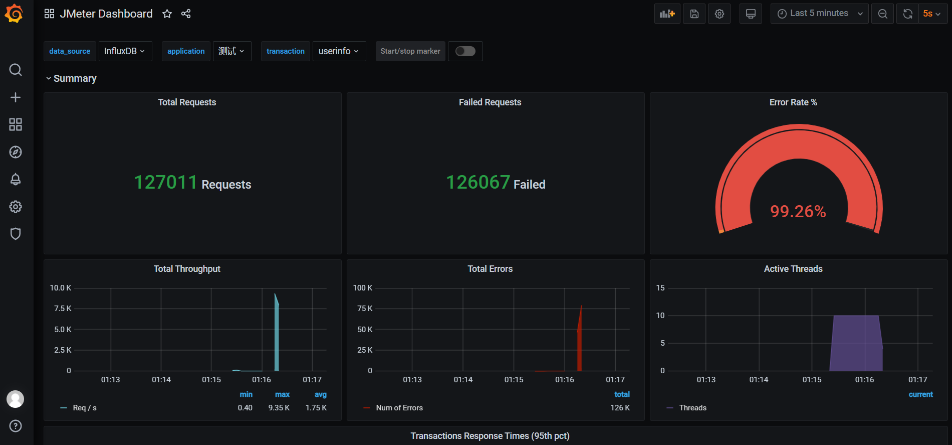952x445 pixels.
Task: Zoom out the time range
Action: point(882,13)
